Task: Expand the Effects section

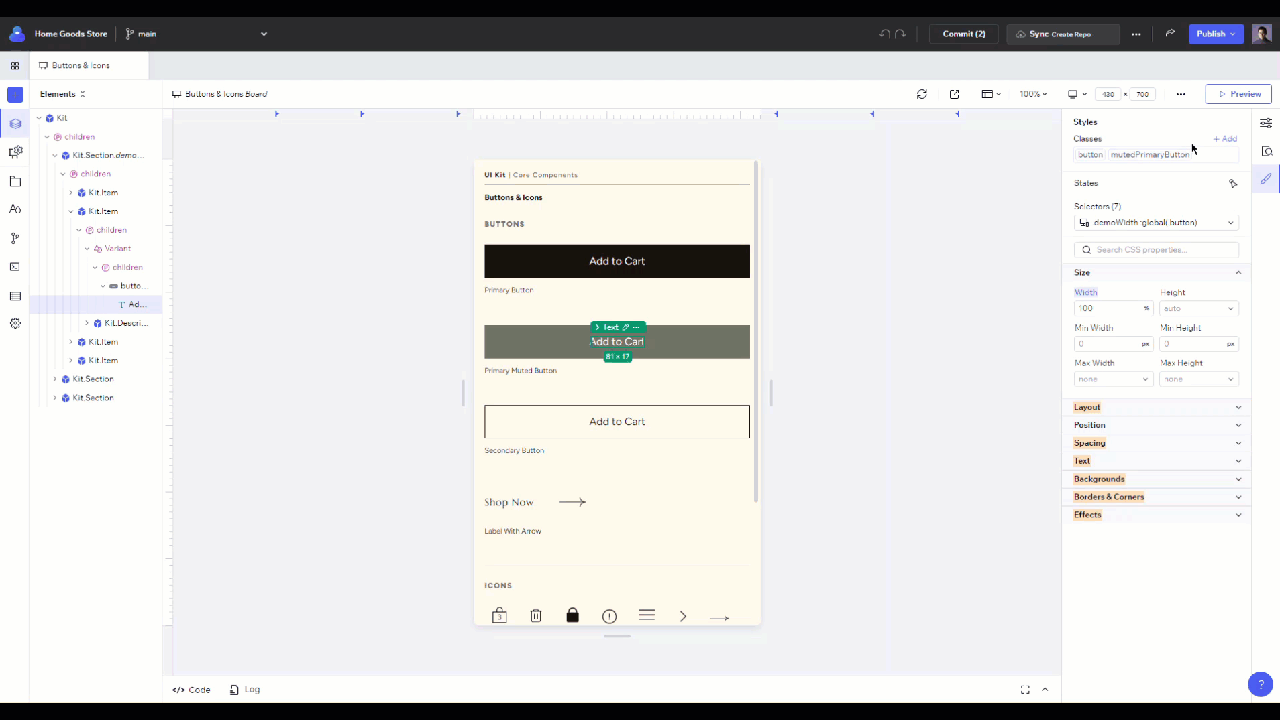Action: [x=1238, y=515]
